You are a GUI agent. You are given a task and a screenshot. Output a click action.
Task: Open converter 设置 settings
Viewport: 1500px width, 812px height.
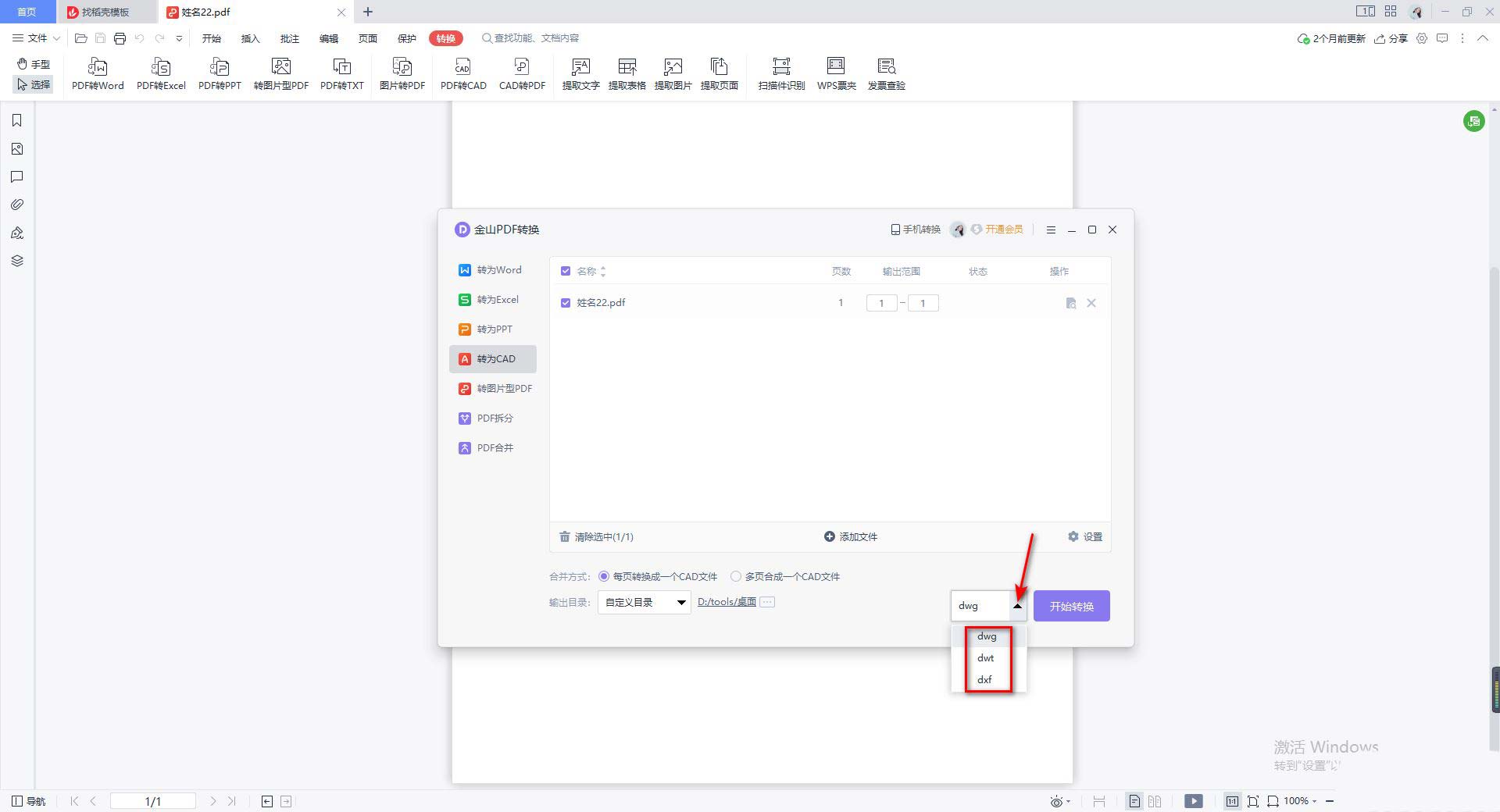pyautogui.click(x=1085, y=537)
